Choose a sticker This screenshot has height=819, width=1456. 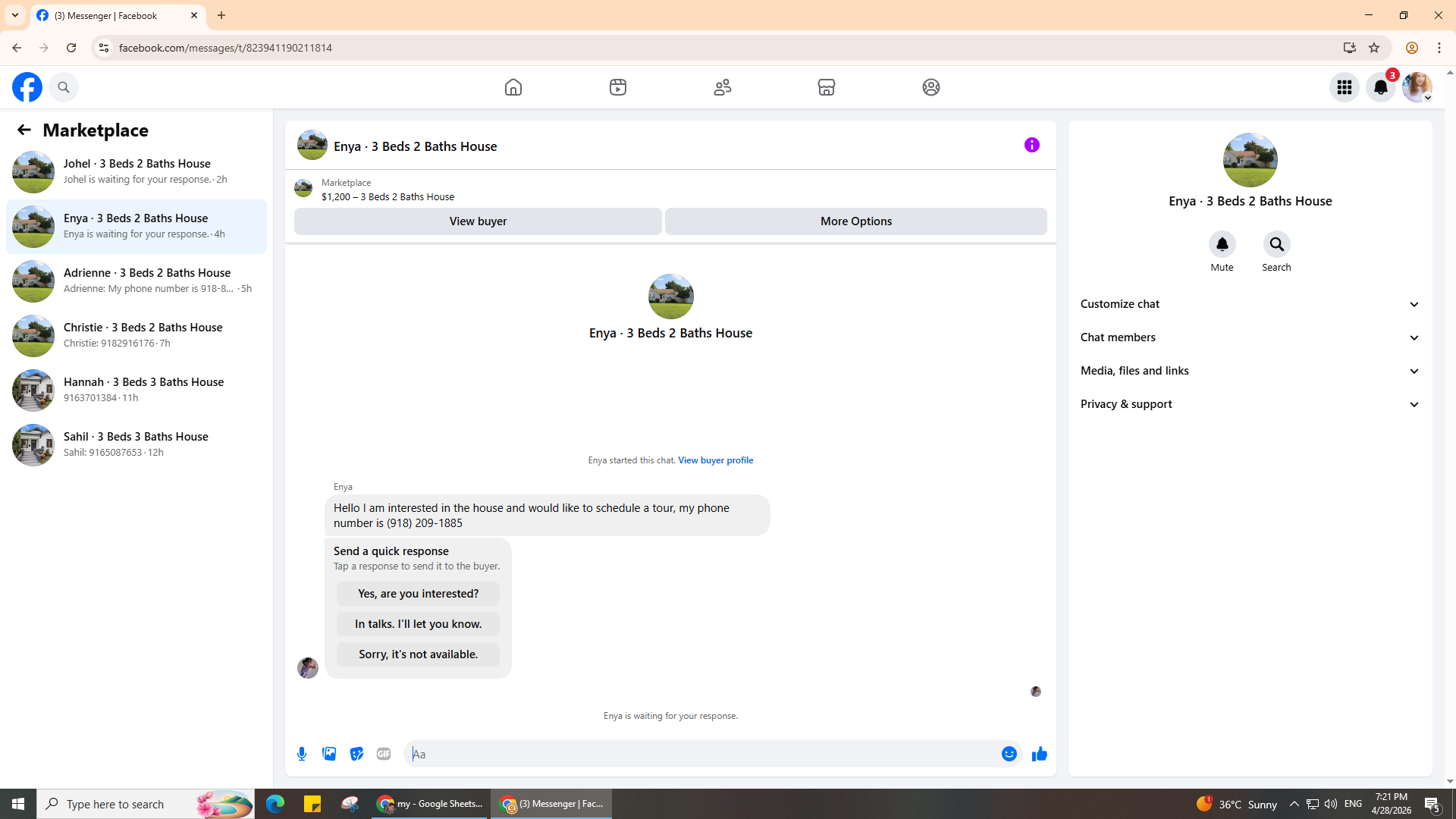[x=356, y=754]
